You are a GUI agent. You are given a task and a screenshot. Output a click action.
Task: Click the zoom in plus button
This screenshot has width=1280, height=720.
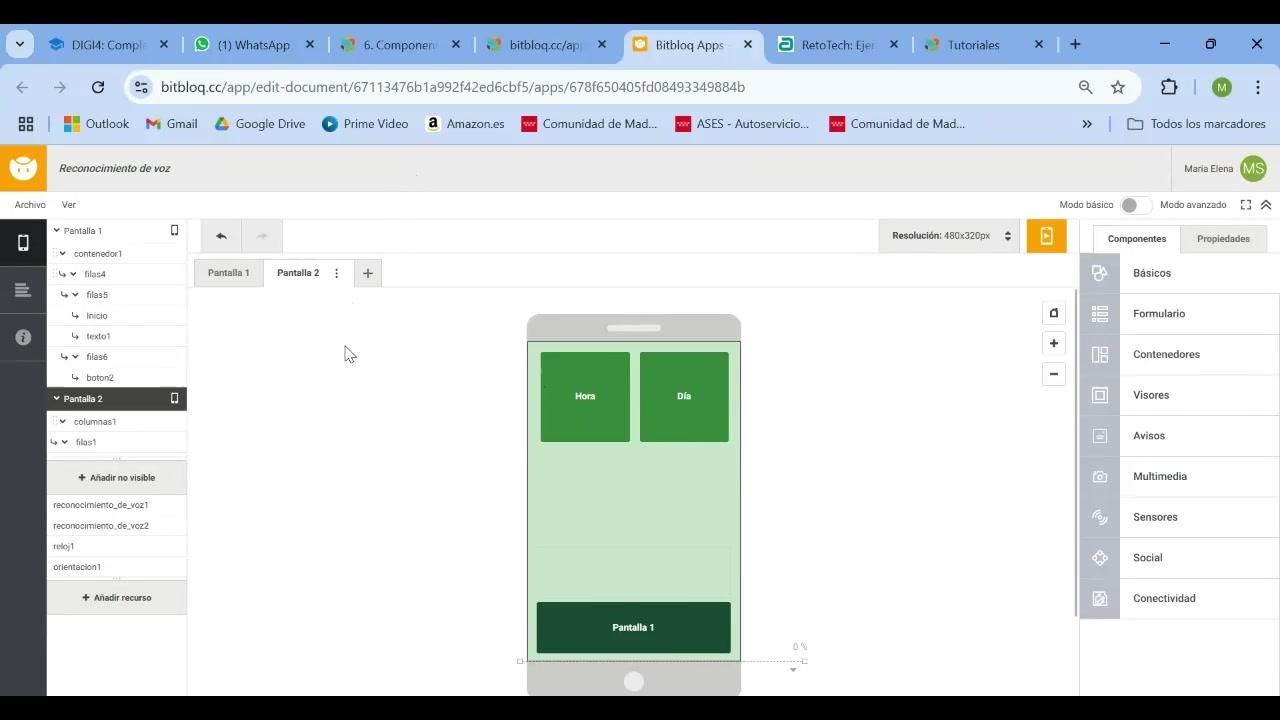(x=1053, y=343)
